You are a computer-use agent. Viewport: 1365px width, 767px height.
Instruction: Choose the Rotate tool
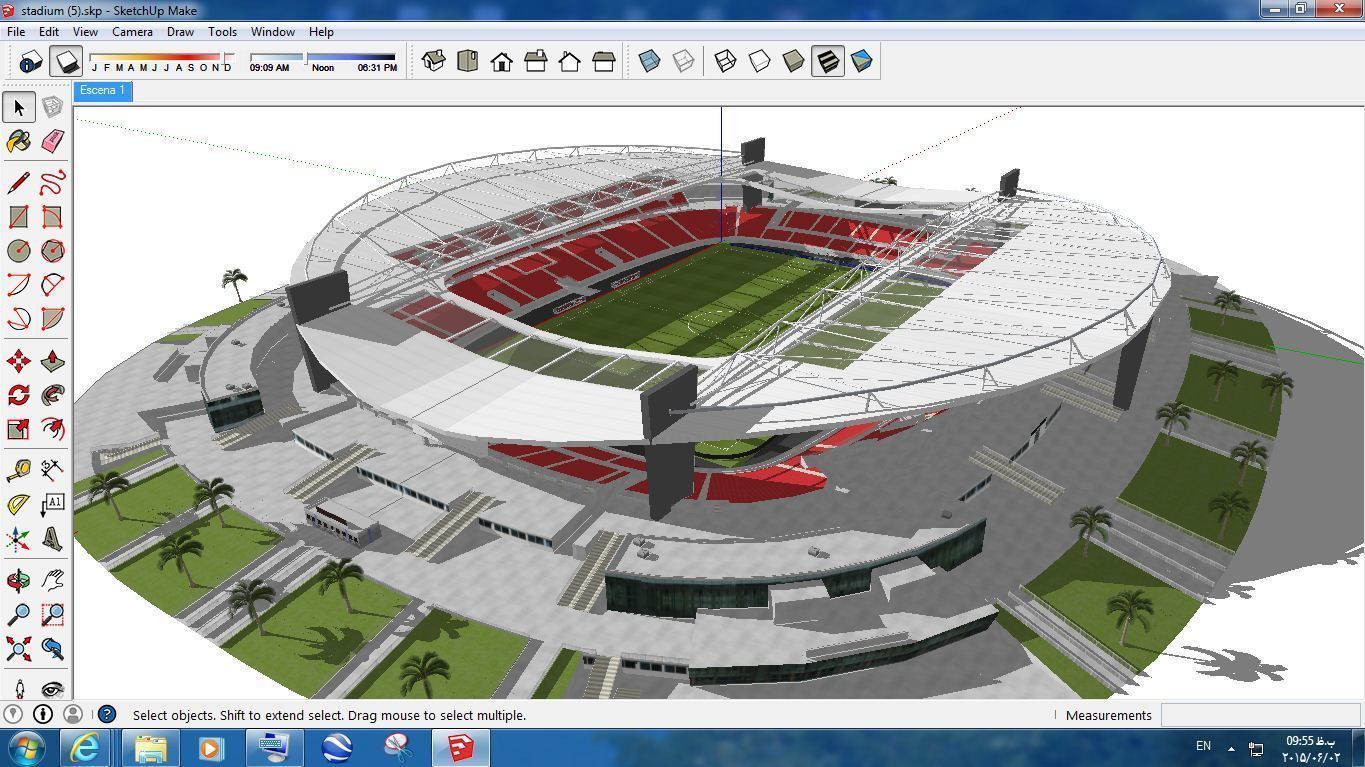[19, 395]
